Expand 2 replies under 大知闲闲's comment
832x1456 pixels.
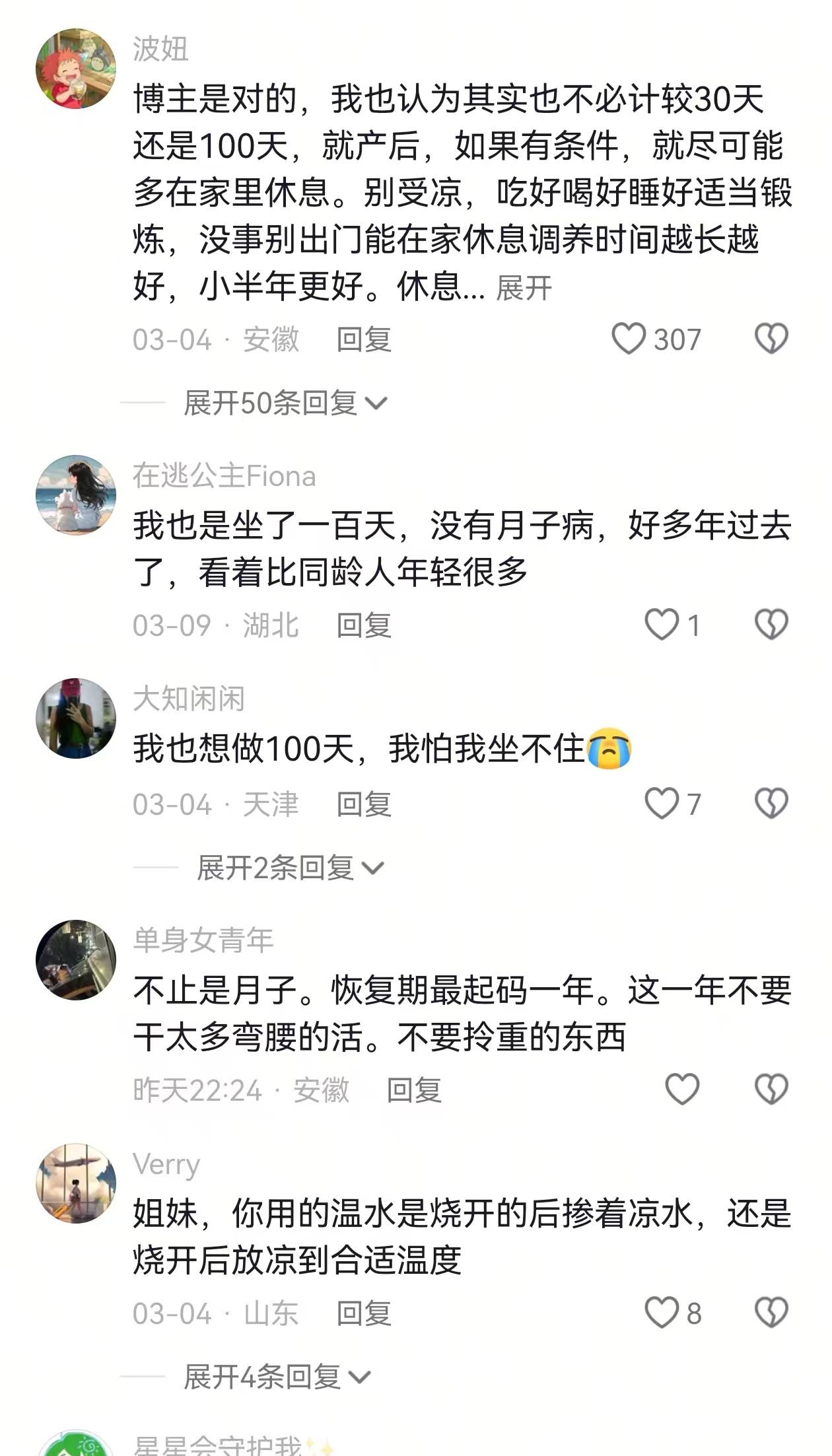pyautogui.click(x=290, y=868)
